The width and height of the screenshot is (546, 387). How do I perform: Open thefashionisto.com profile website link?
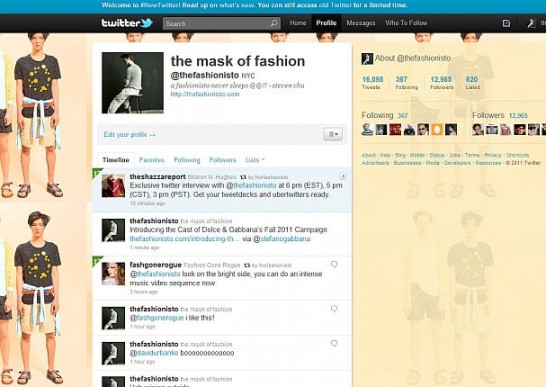(x=205, y=94)
